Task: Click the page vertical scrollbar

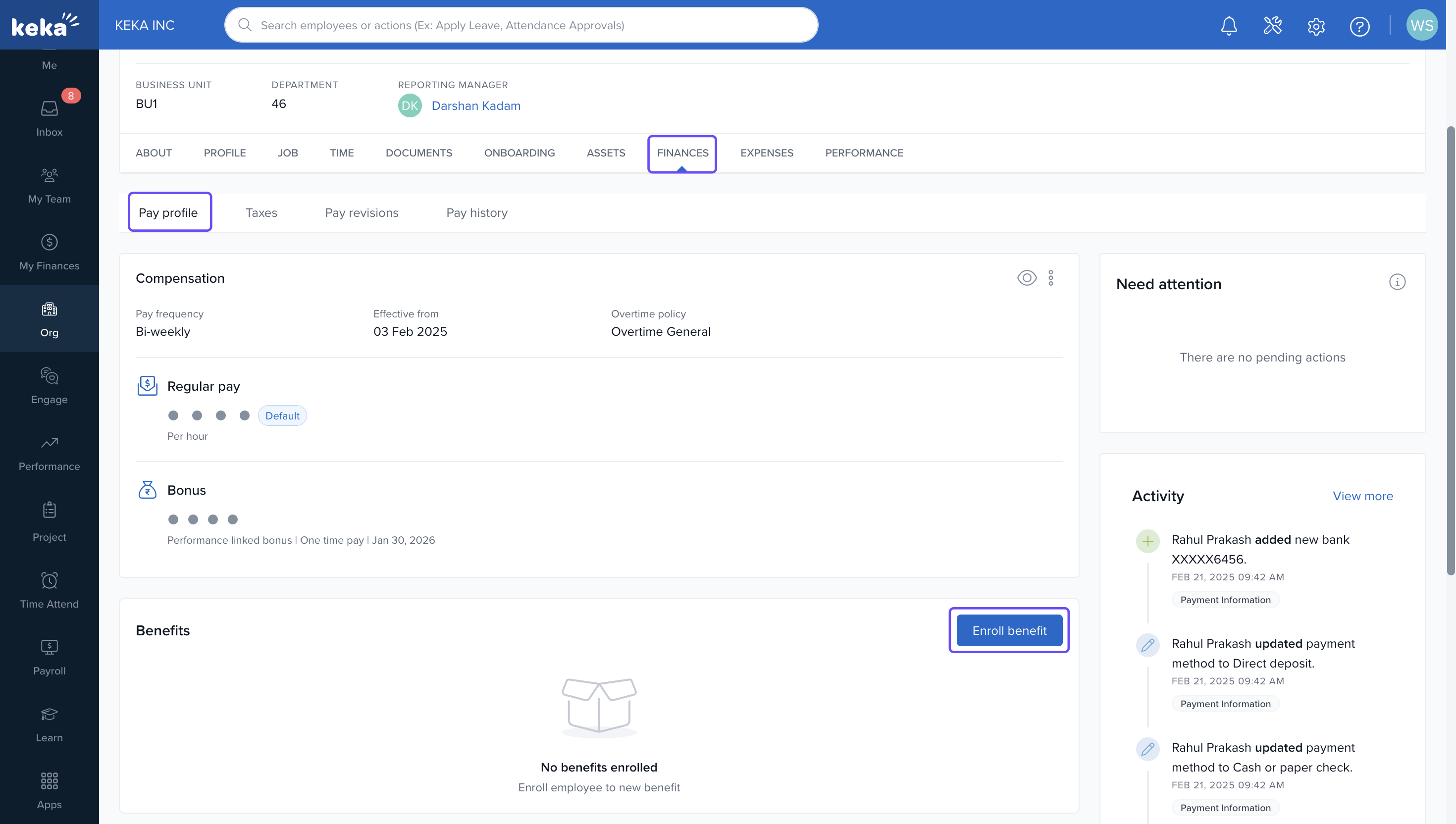Action: point(1450,351)
